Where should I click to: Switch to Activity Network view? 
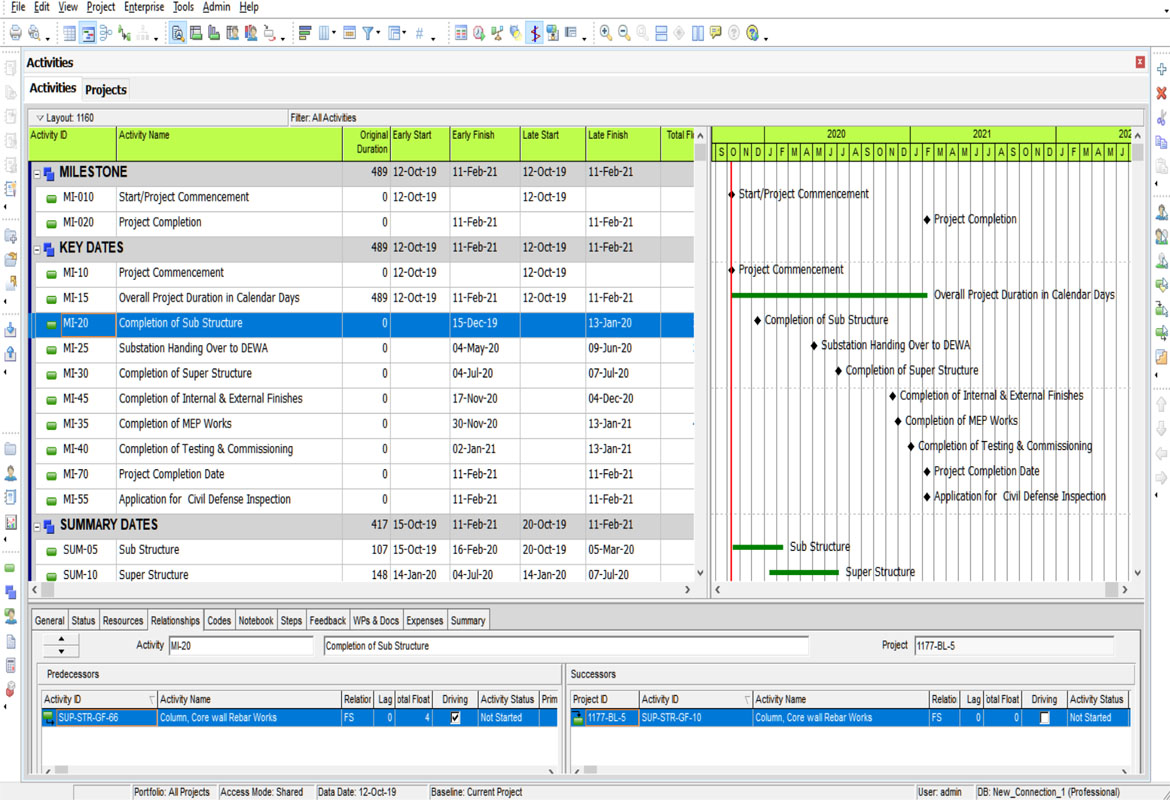(x=105, y=33)
